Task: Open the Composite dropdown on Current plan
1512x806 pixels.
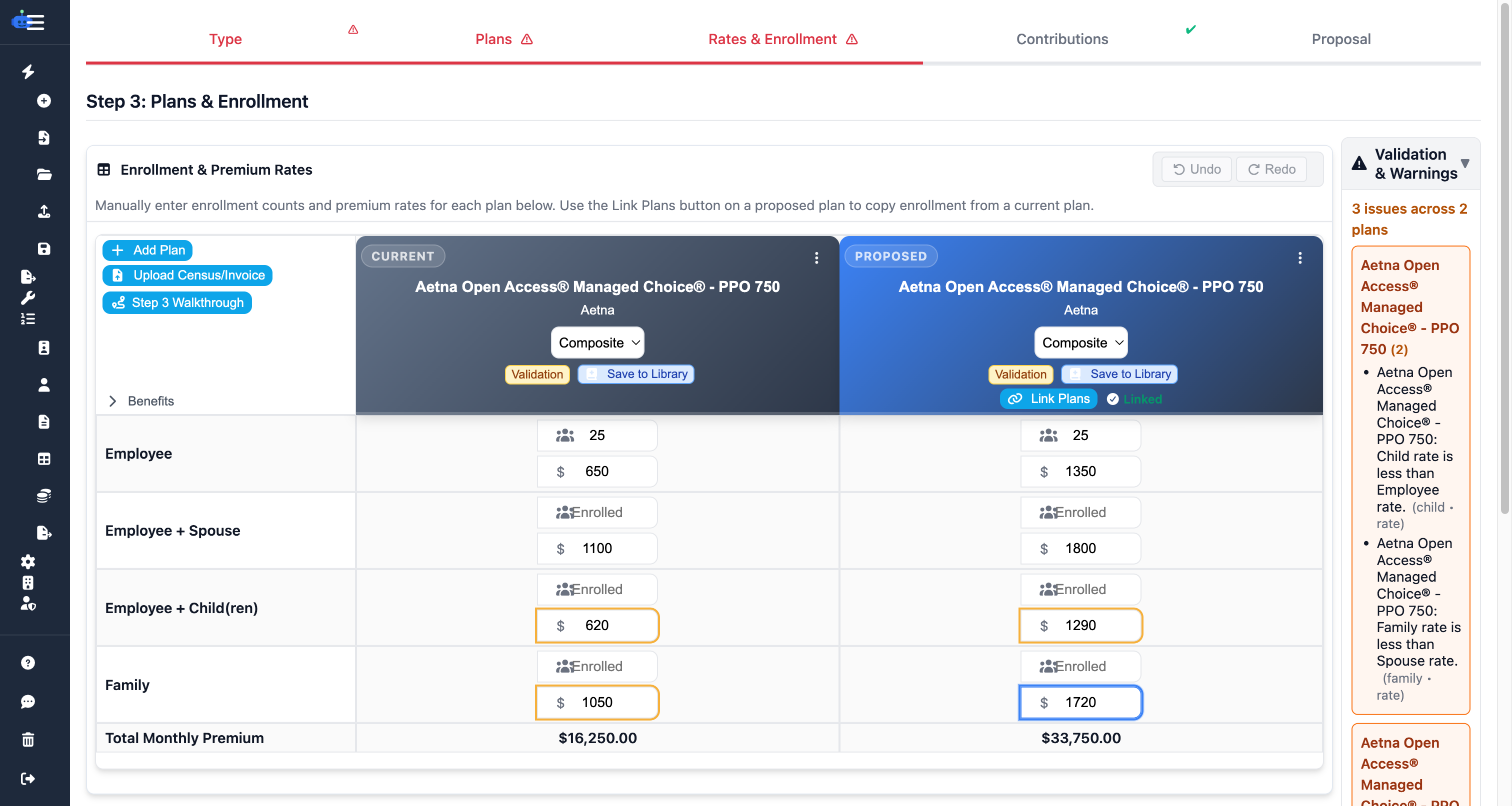Action: click(598, 343)
